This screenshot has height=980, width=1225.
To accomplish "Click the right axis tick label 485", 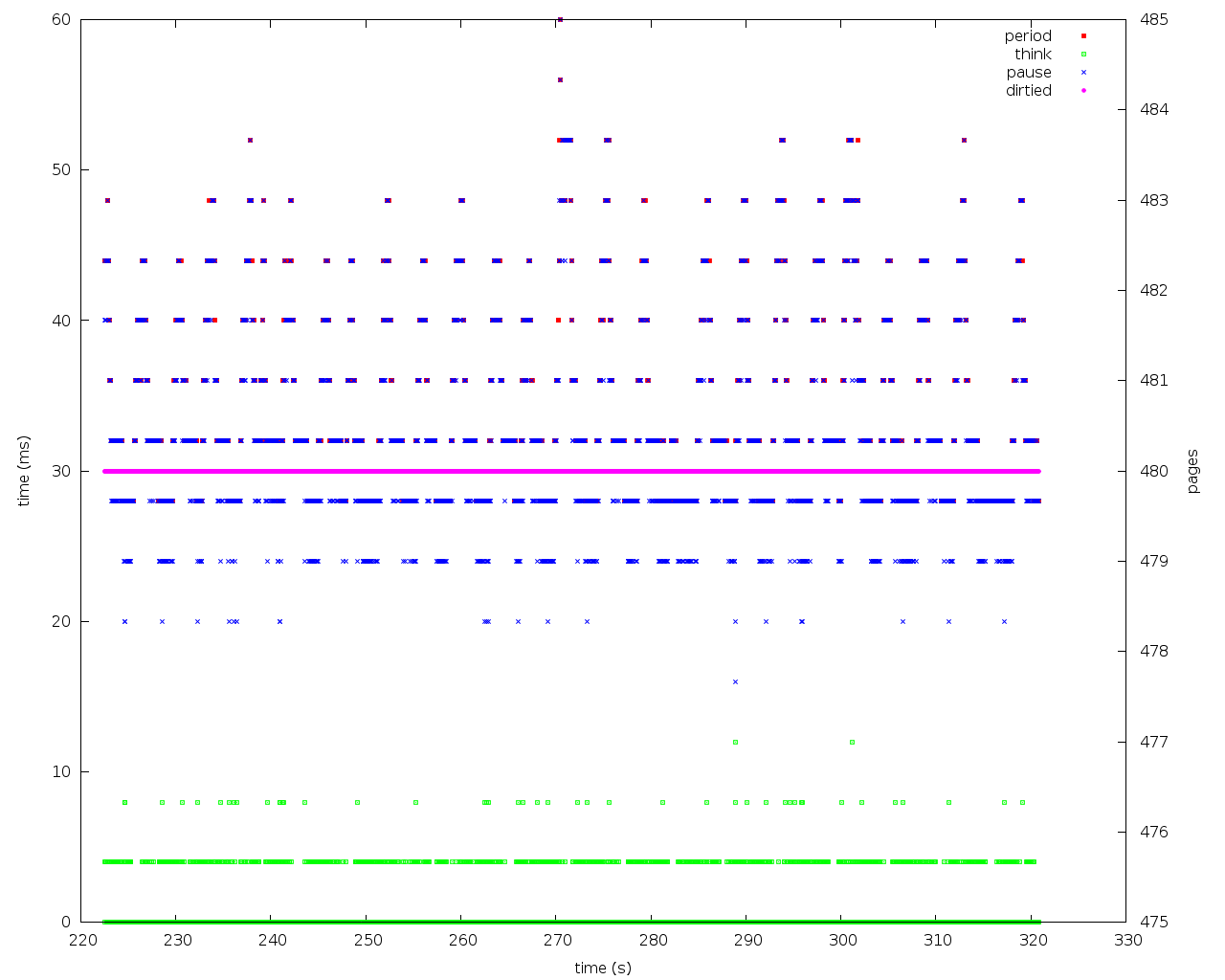I will (1154, 19).
